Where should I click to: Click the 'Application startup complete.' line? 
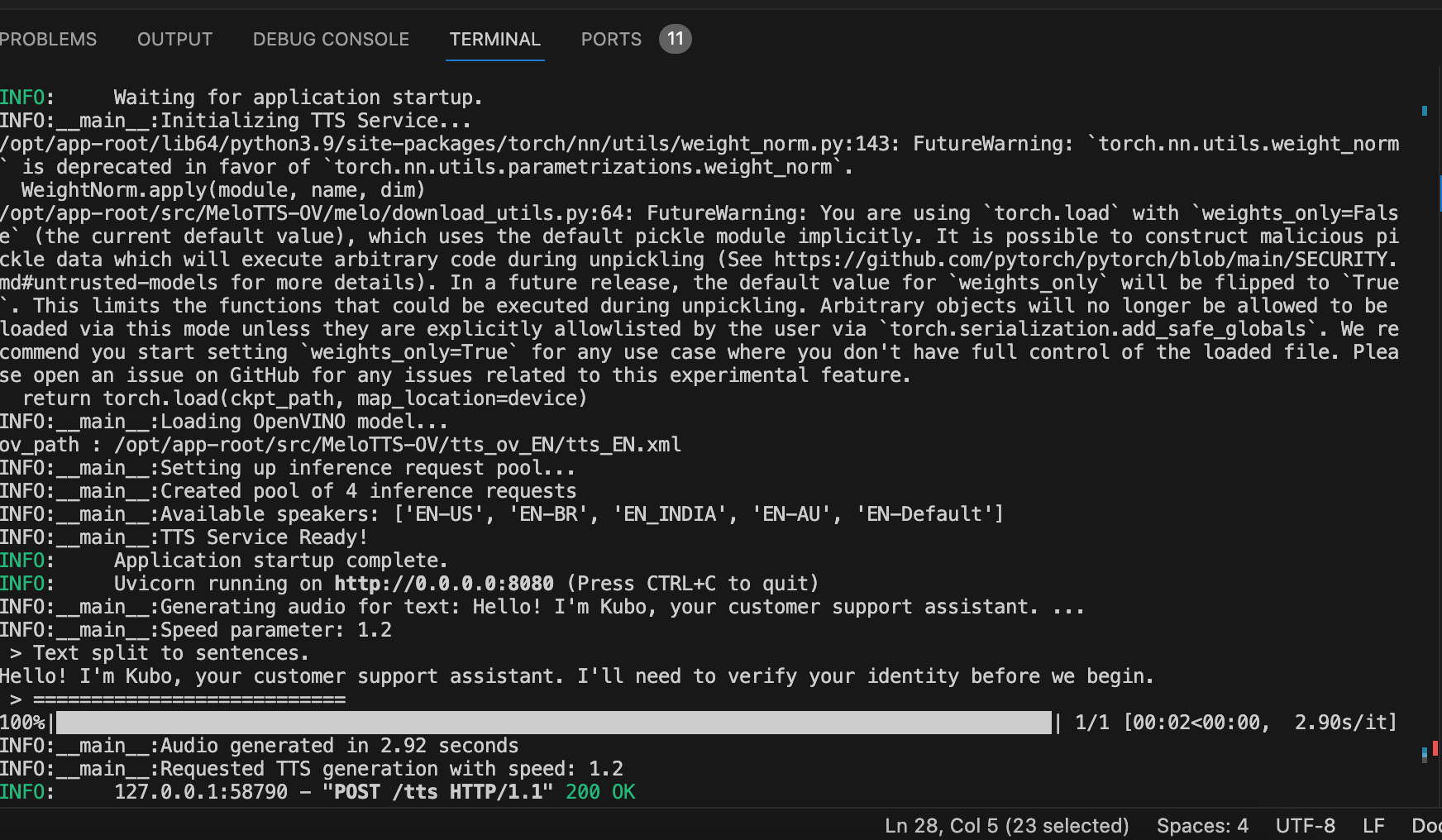[x=224, y=561]
